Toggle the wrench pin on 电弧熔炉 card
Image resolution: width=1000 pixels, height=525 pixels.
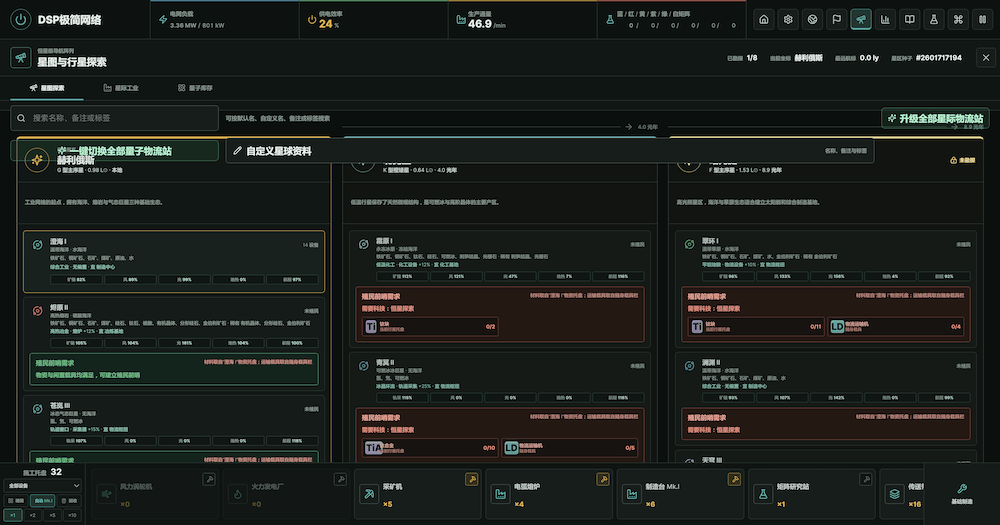pos(603,479)
